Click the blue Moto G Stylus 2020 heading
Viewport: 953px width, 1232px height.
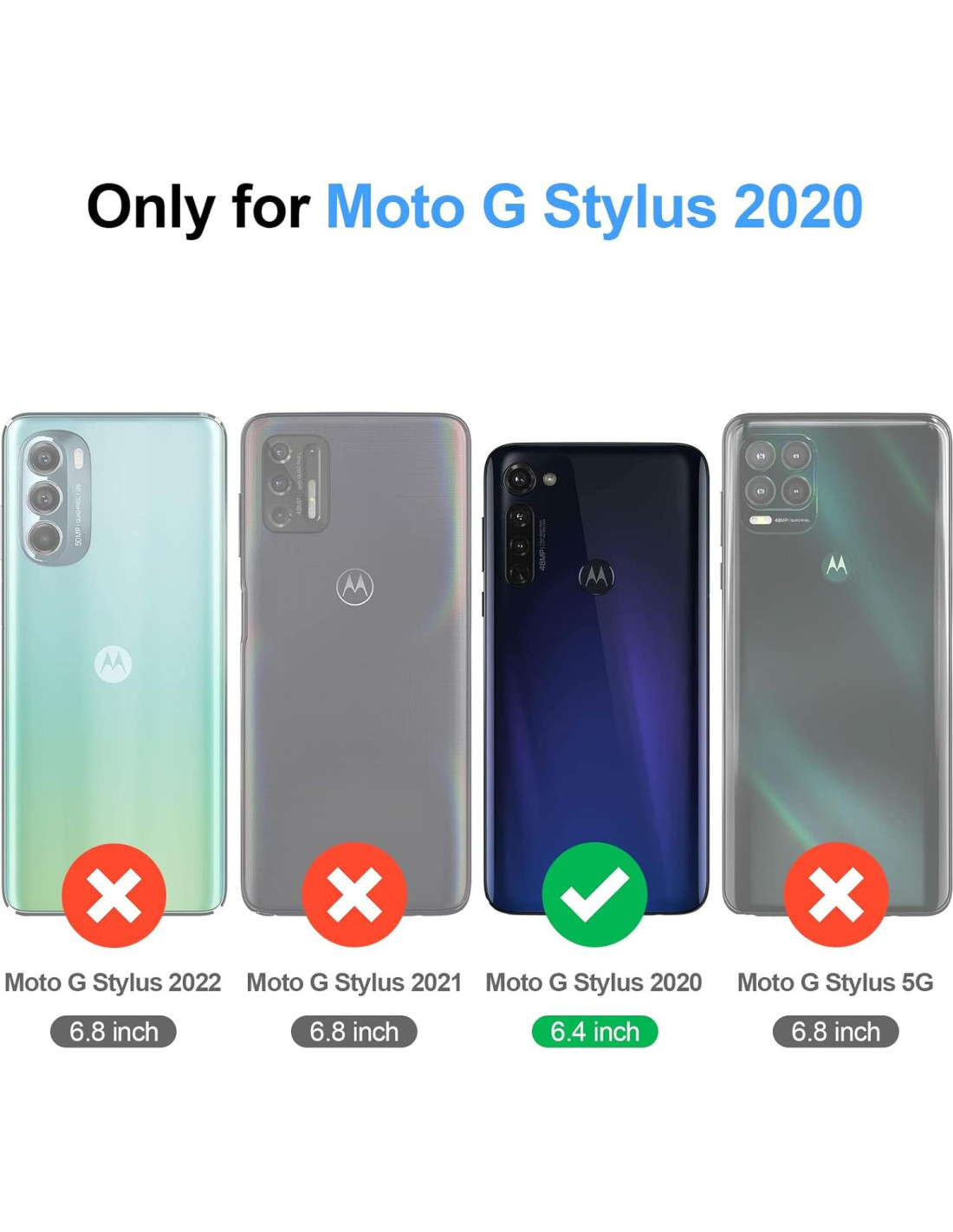point(594,207)
